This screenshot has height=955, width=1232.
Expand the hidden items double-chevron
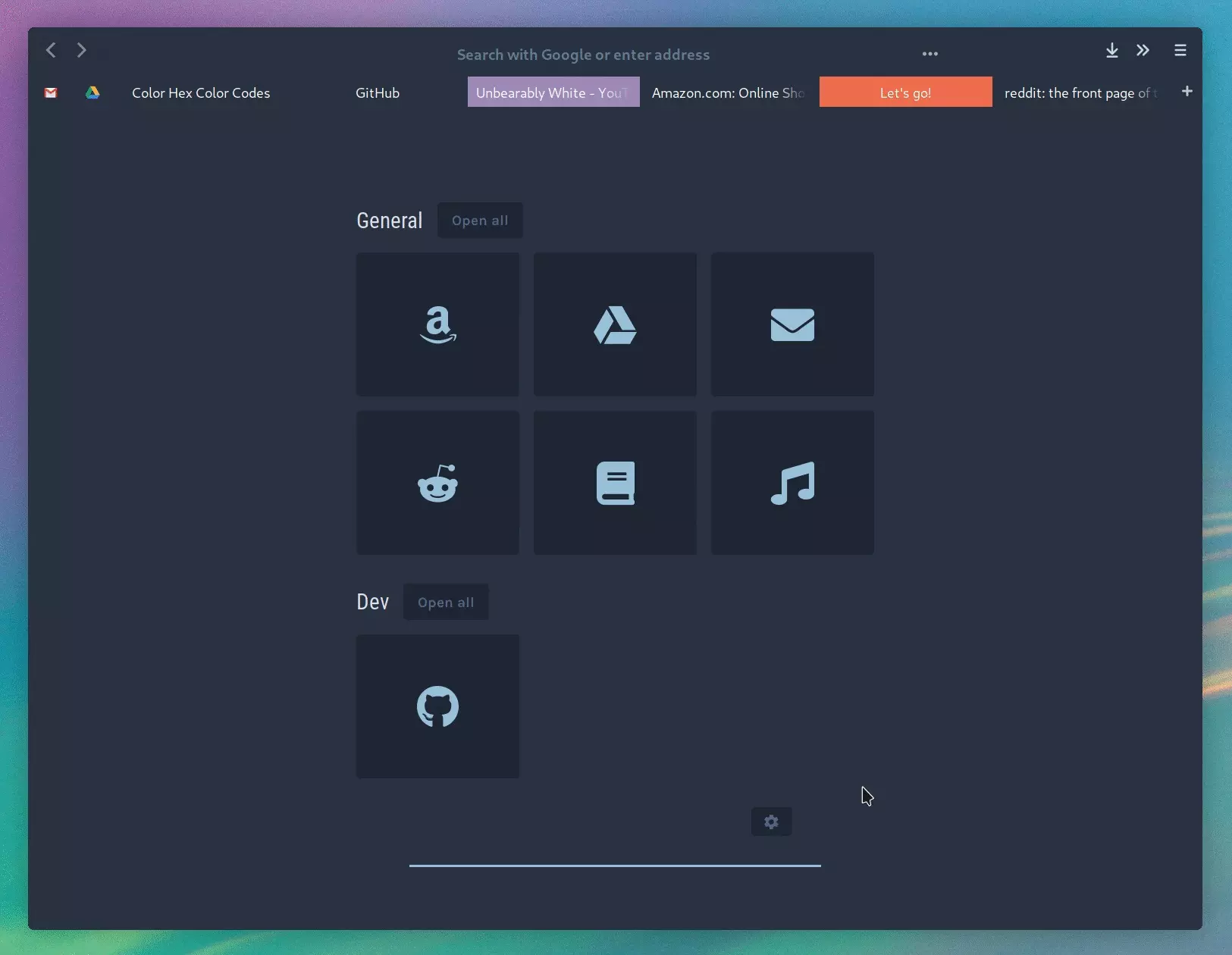(x=1143, y=50)
